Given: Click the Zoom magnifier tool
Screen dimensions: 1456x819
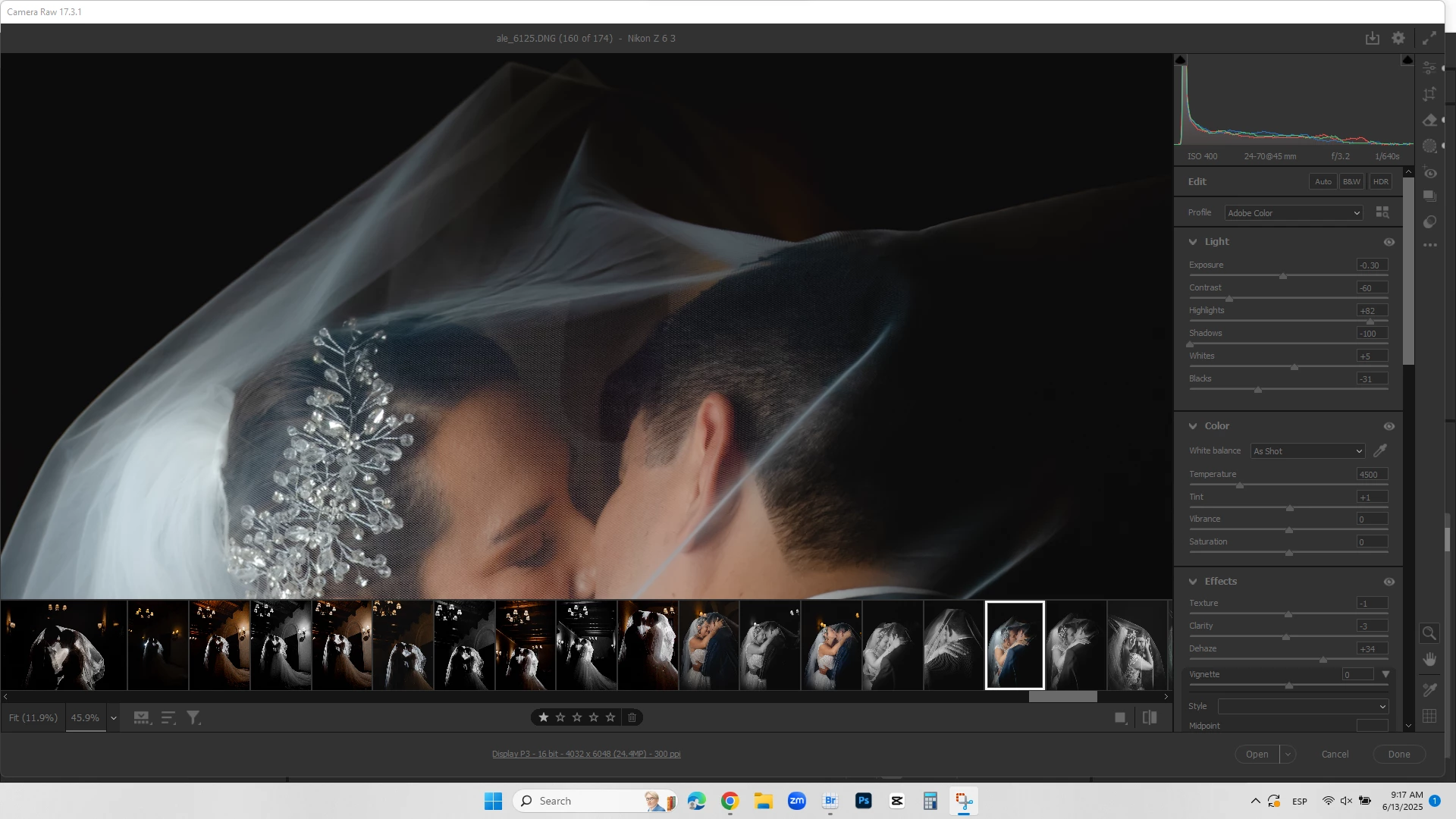Looking at the screenshot, I should coord(1429,633).
